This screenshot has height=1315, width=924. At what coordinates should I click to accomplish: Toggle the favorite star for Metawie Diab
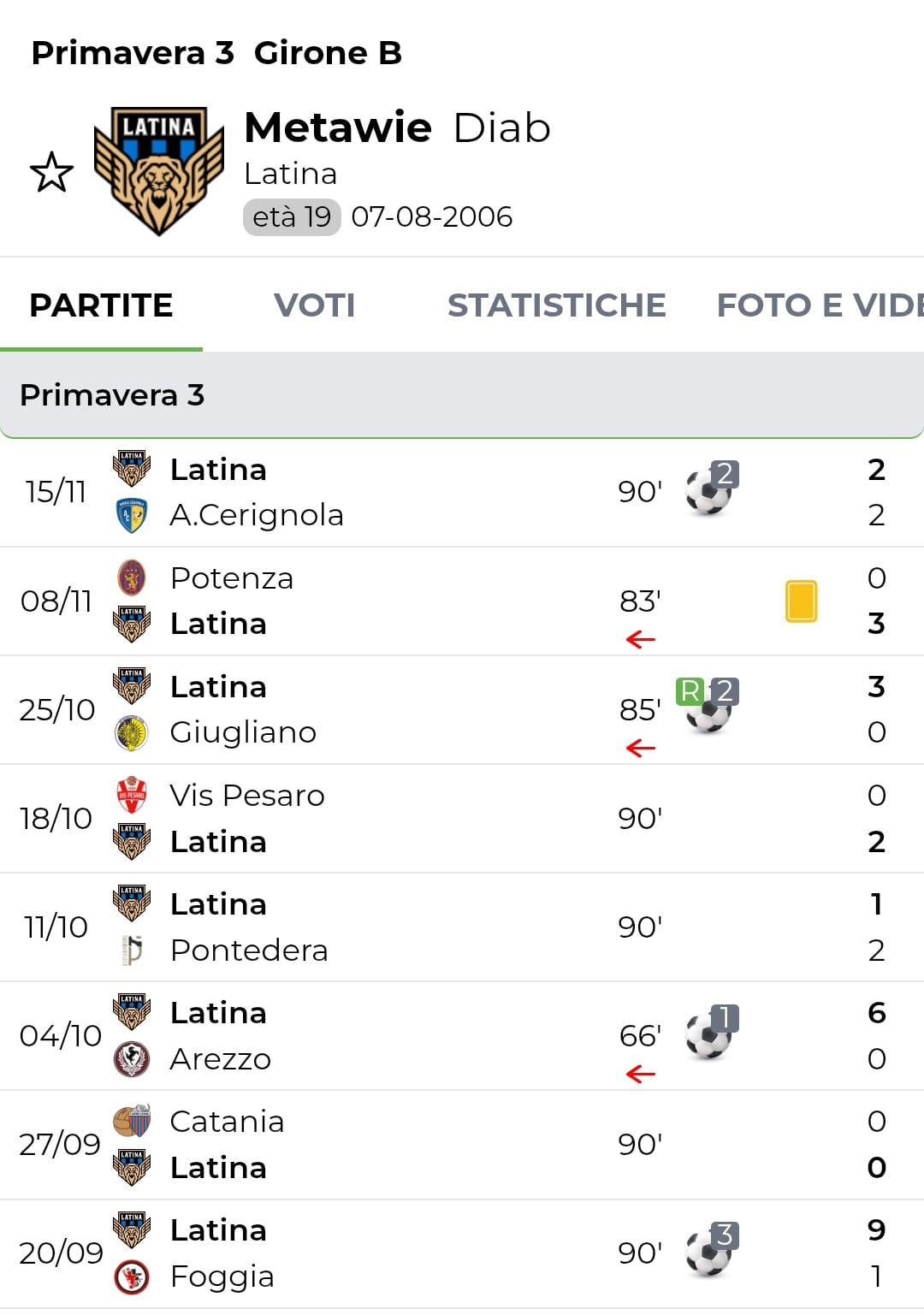[x=51, y=172]
